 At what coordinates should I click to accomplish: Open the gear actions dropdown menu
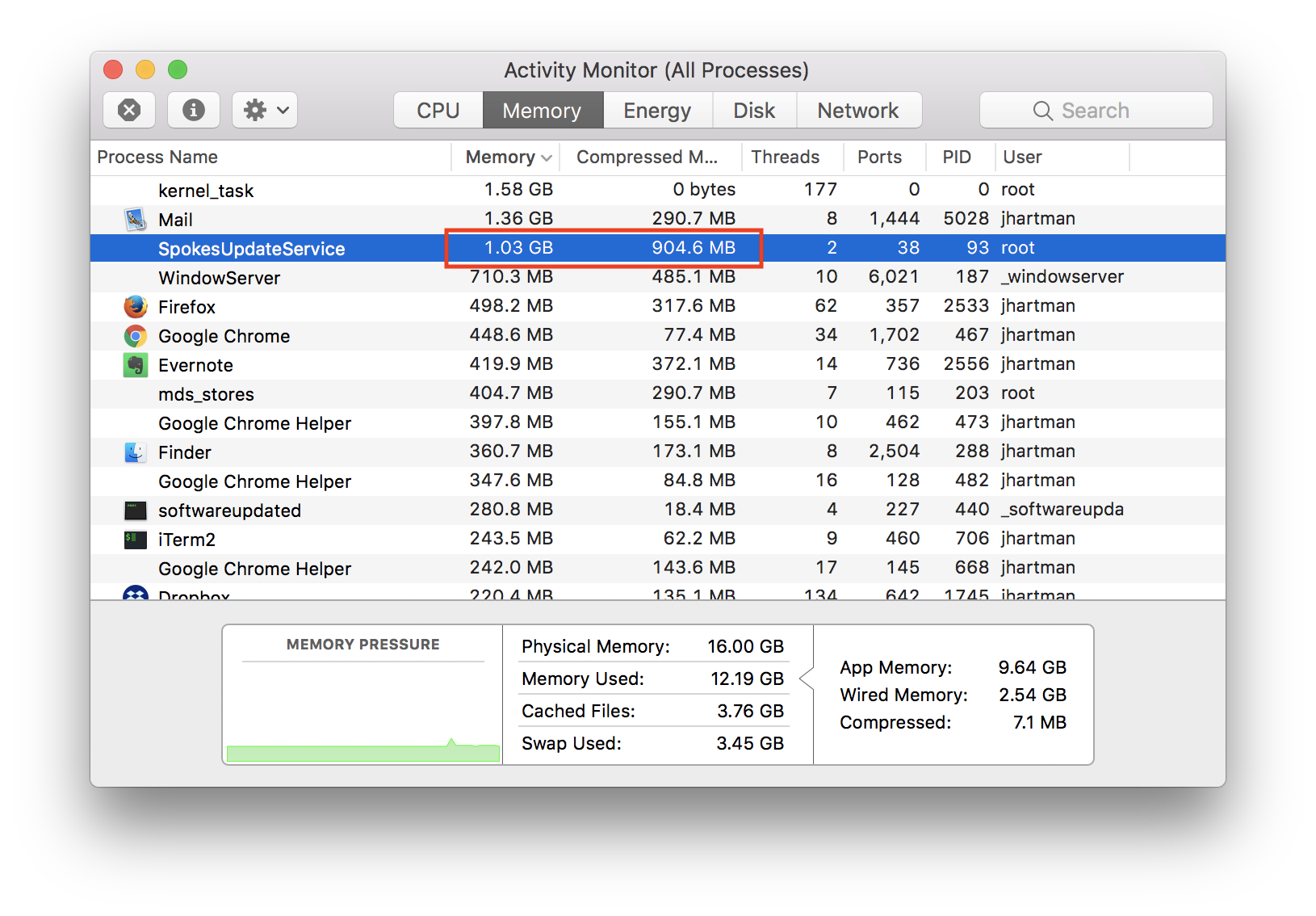265,110
